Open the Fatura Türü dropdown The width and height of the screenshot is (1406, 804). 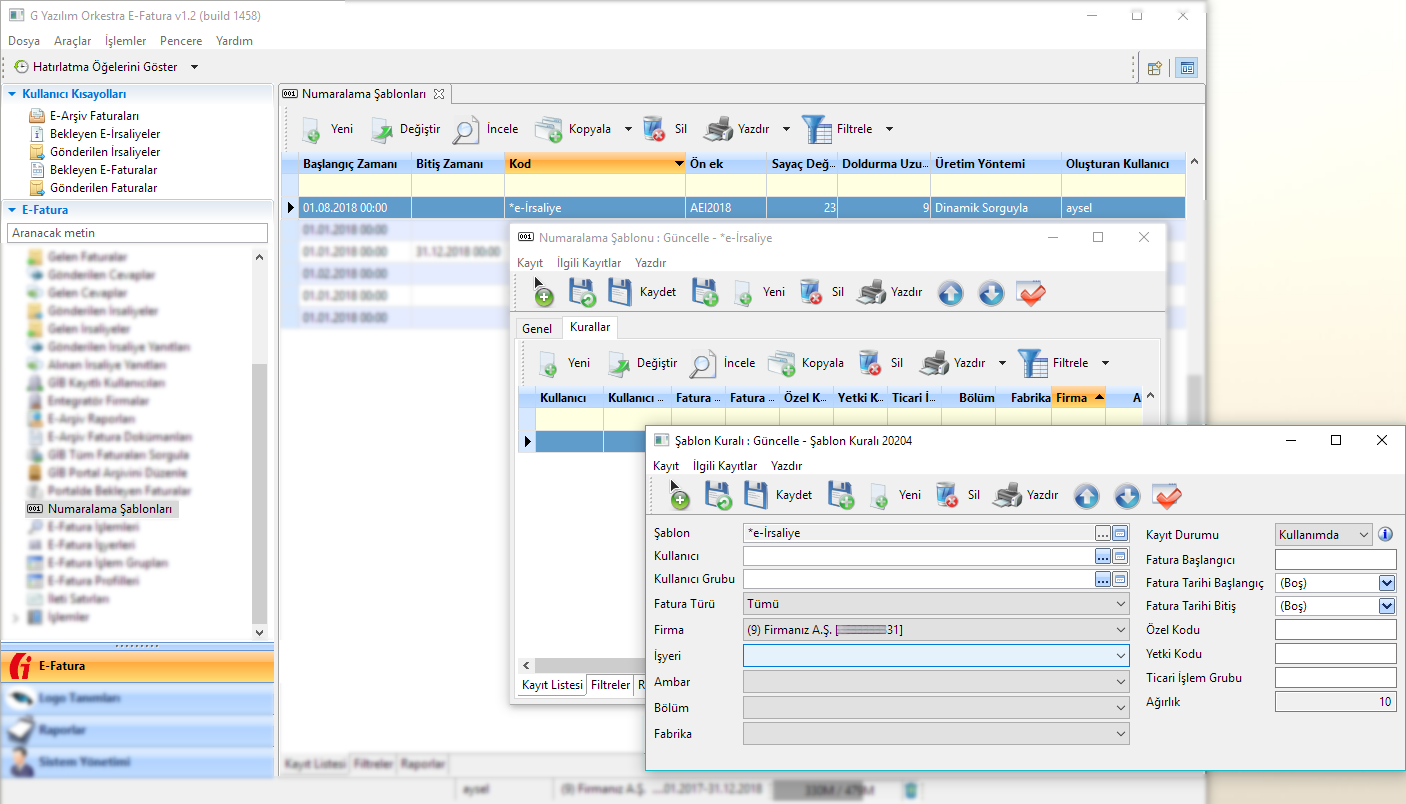point(1120,604)
